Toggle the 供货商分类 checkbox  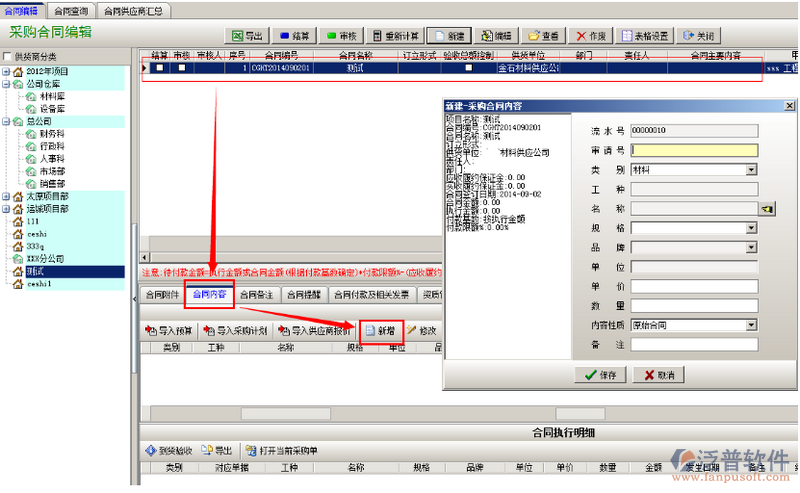tap(9, 56)
